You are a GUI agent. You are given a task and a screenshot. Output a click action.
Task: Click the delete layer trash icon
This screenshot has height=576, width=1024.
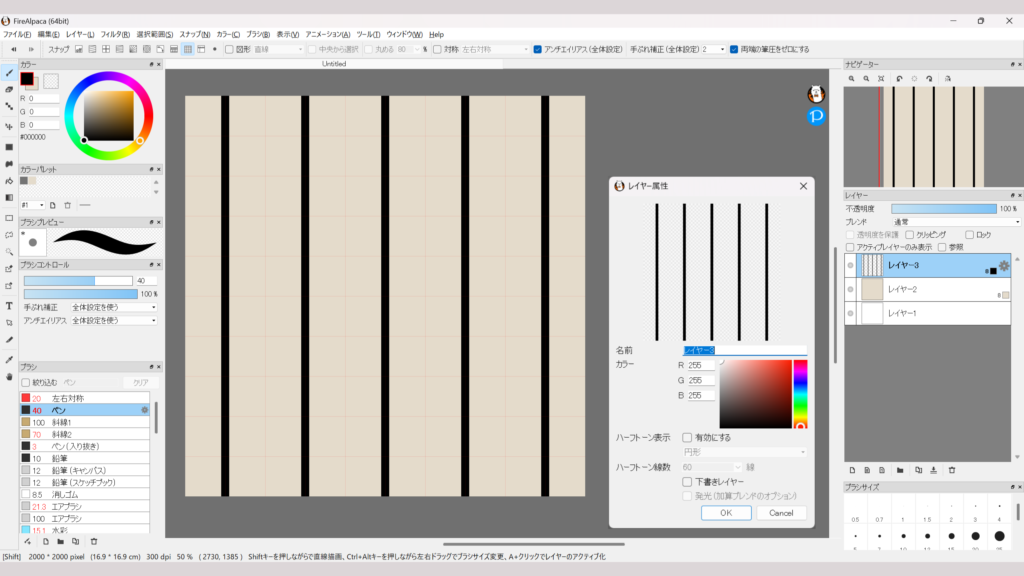[952, 469]
